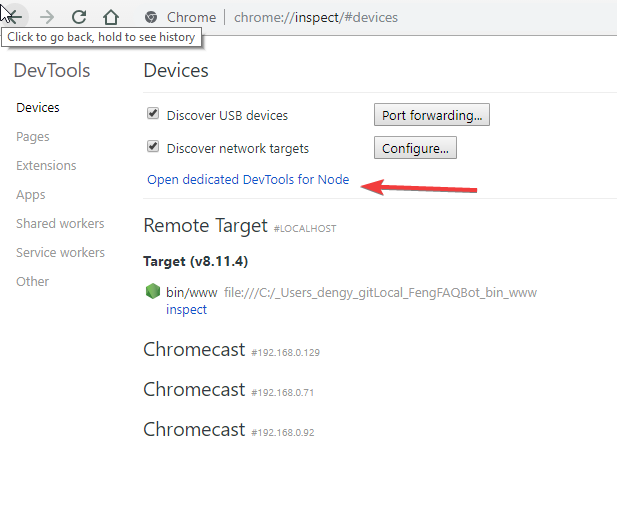
Task: Go to the home page icon
Action: click(x=111, y=17)
